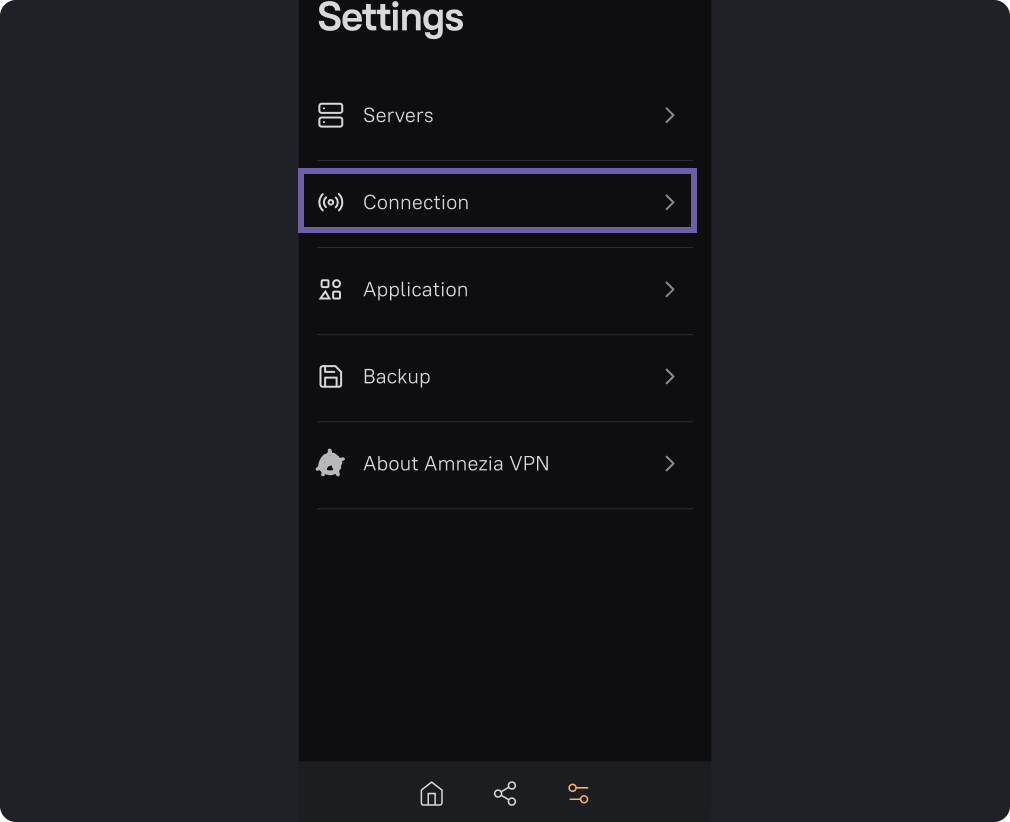The width and height of the screenshot is (1010, 822).
Task: Go to Home in bottom navigation
Action: click(431, 794)
